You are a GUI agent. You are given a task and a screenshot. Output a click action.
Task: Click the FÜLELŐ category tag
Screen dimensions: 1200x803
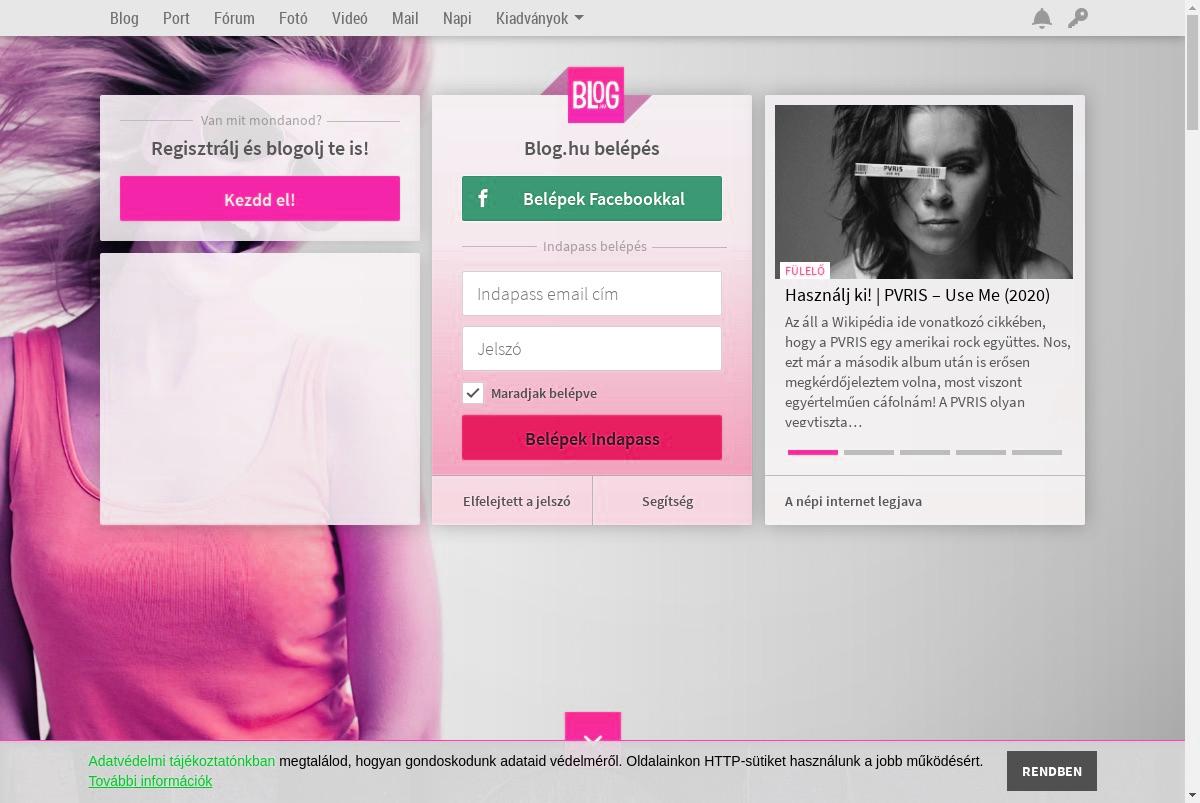[805, 271]
